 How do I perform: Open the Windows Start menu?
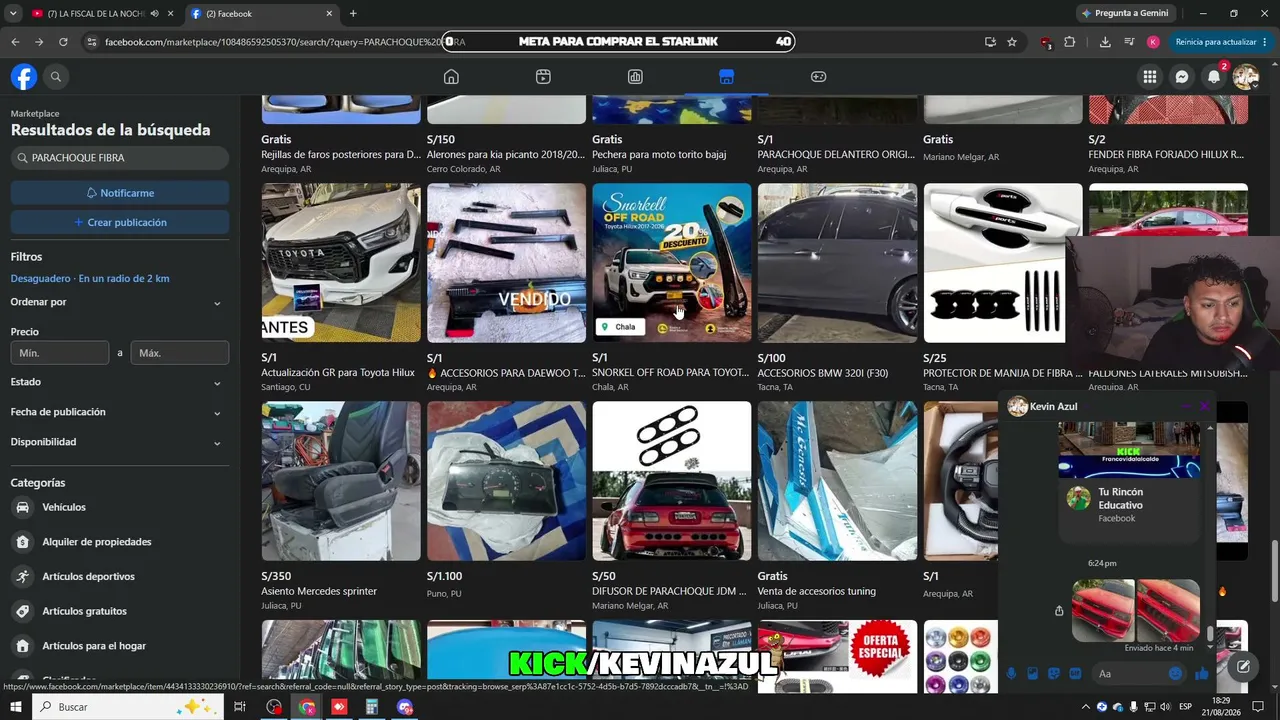tap(16, 707)
